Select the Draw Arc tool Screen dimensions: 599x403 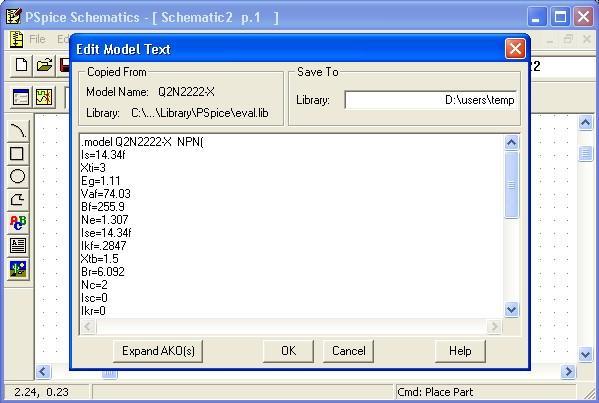17,130
